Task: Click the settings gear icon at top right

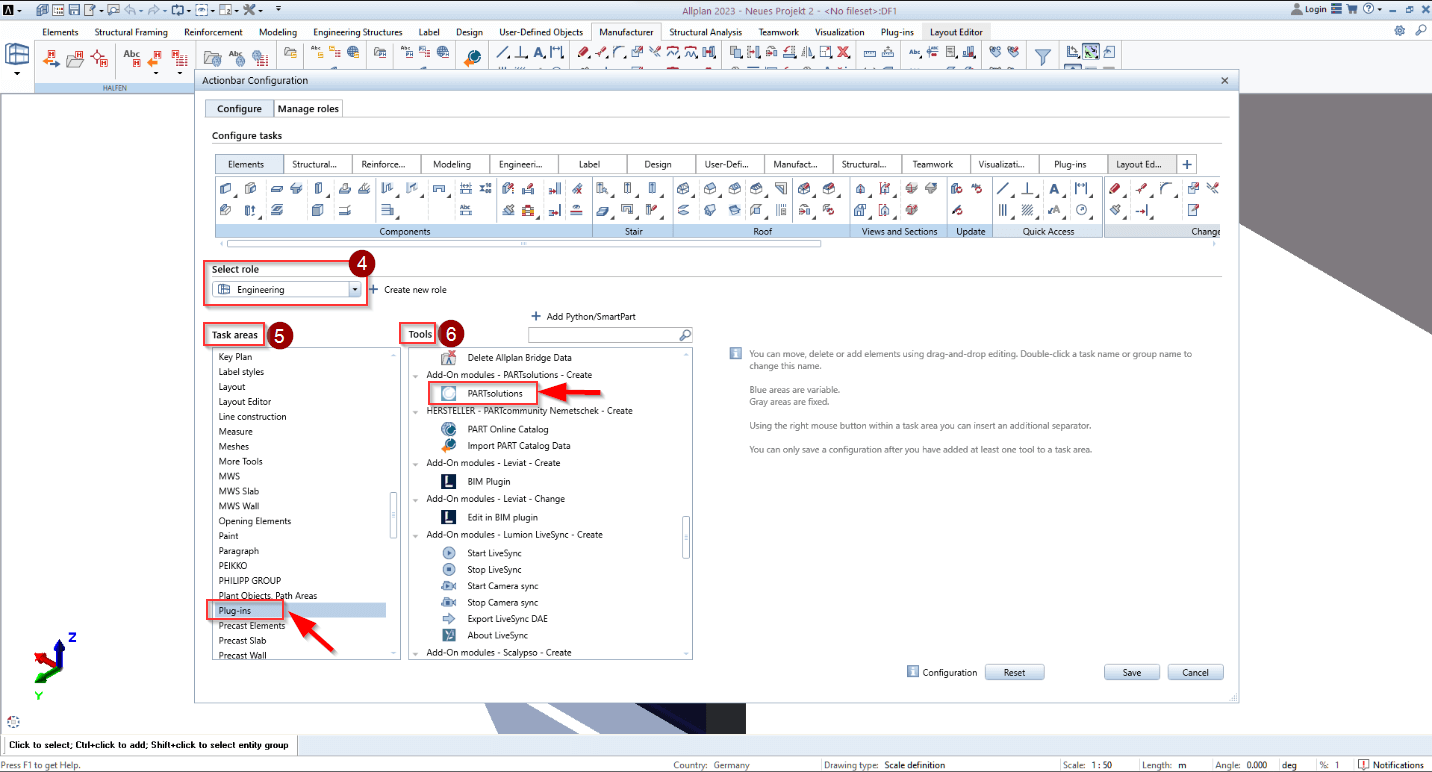Action: coord(1400,31)
